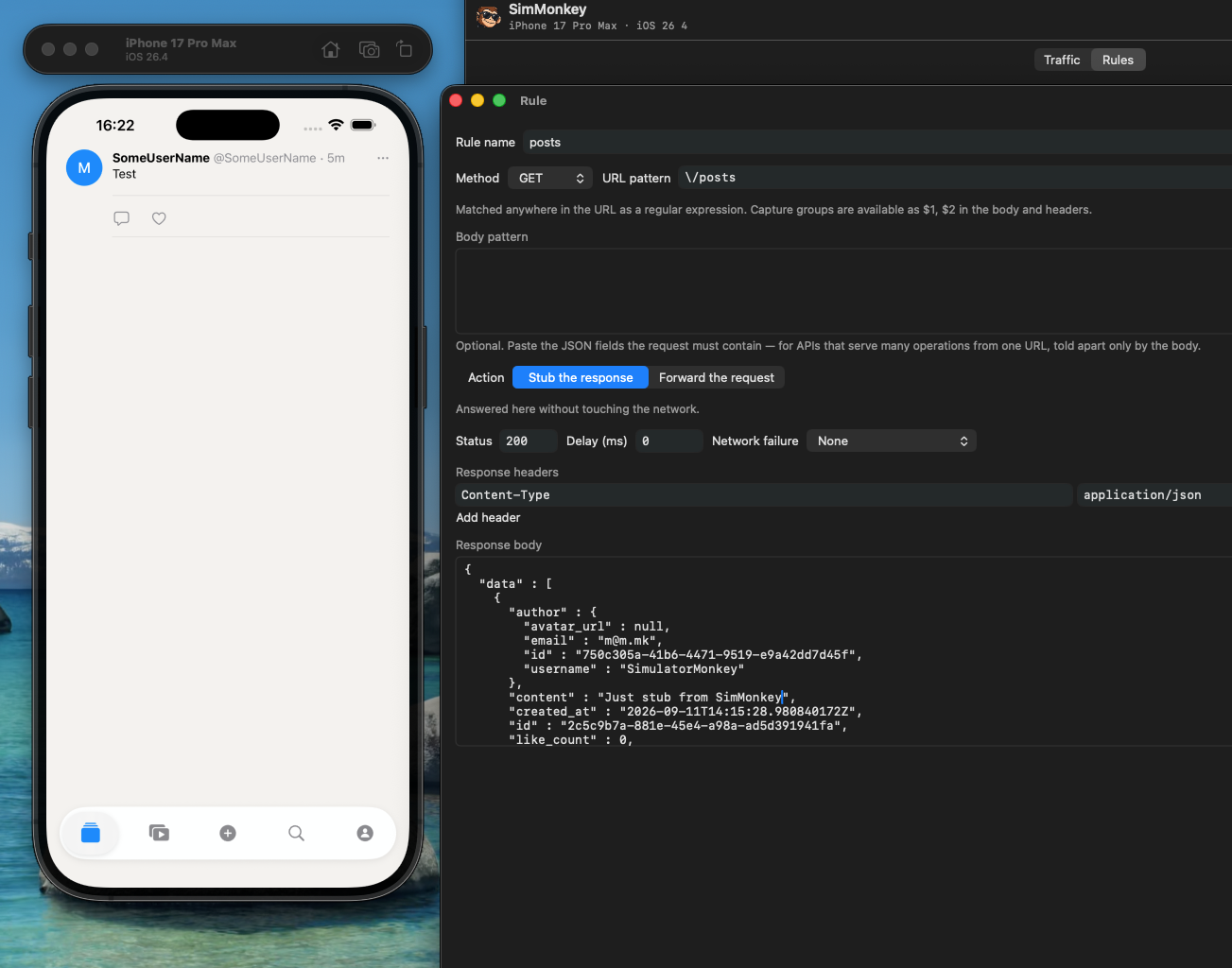
Task: Click the Delay (ms) field showing 0
Action: pos(669,441)
